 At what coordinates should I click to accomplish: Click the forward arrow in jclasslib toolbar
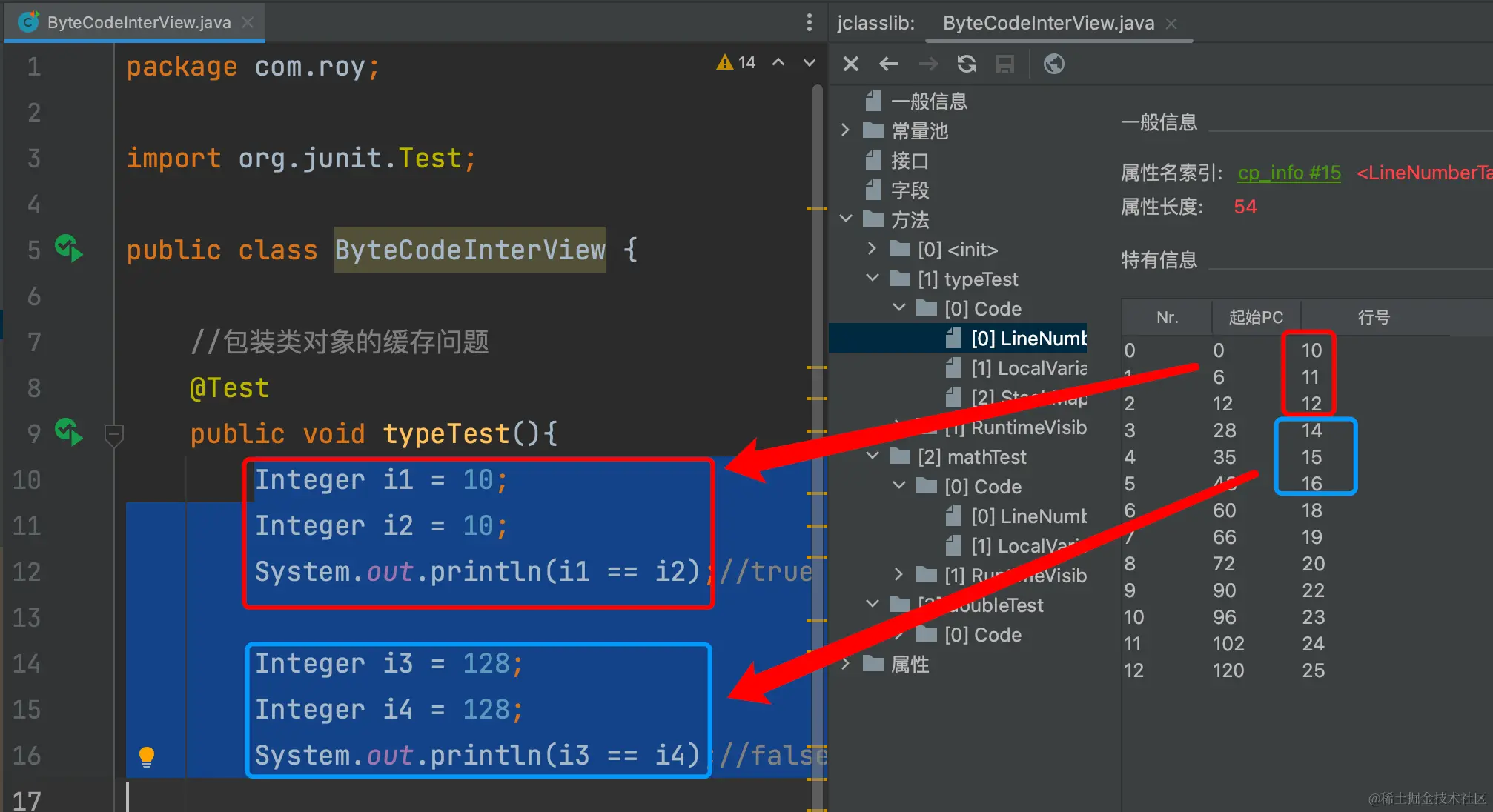pyautogui.click(x=928, y=64)
